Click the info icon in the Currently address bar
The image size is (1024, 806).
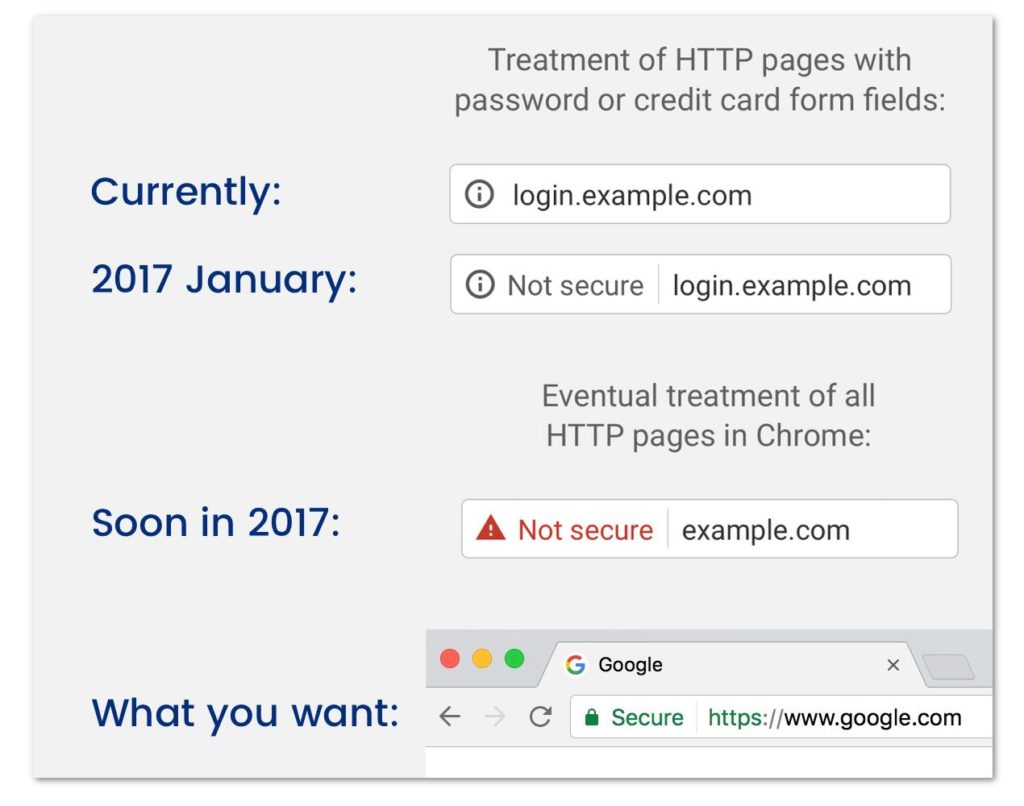479,195
